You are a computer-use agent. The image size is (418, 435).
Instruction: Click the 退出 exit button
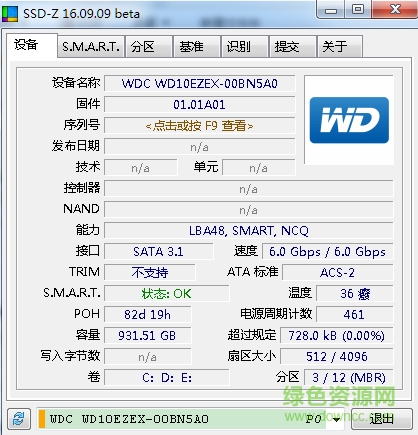point(382,419)
